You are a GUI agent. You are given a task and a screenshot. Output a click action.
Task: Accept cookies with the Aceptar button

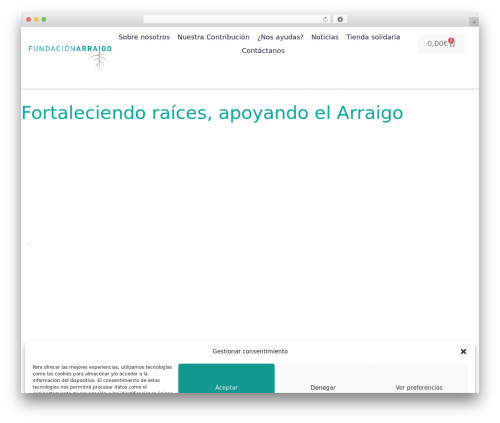click(x=226, y=378)
